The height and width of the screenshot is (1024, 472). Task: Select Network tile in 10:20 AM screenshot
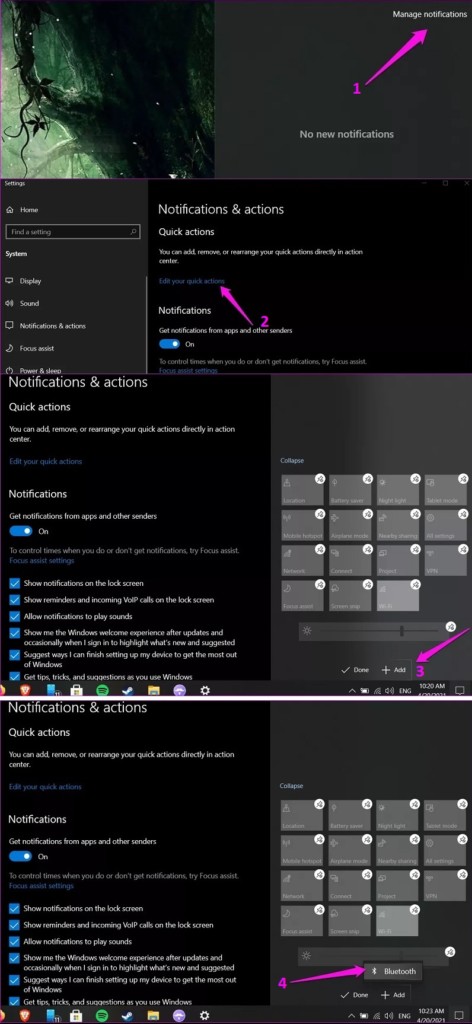click(302, 560)
